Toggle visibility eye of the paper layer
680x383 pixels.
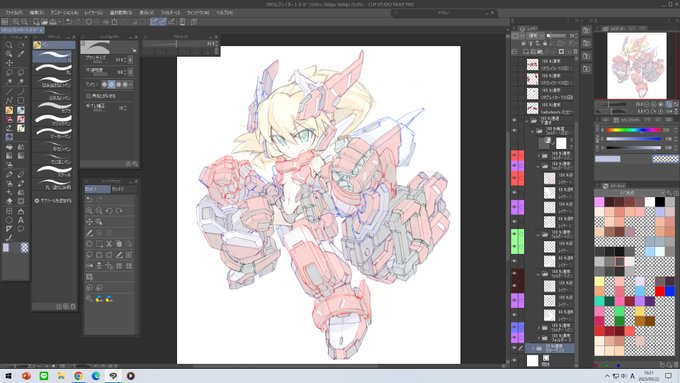point(515,360)
